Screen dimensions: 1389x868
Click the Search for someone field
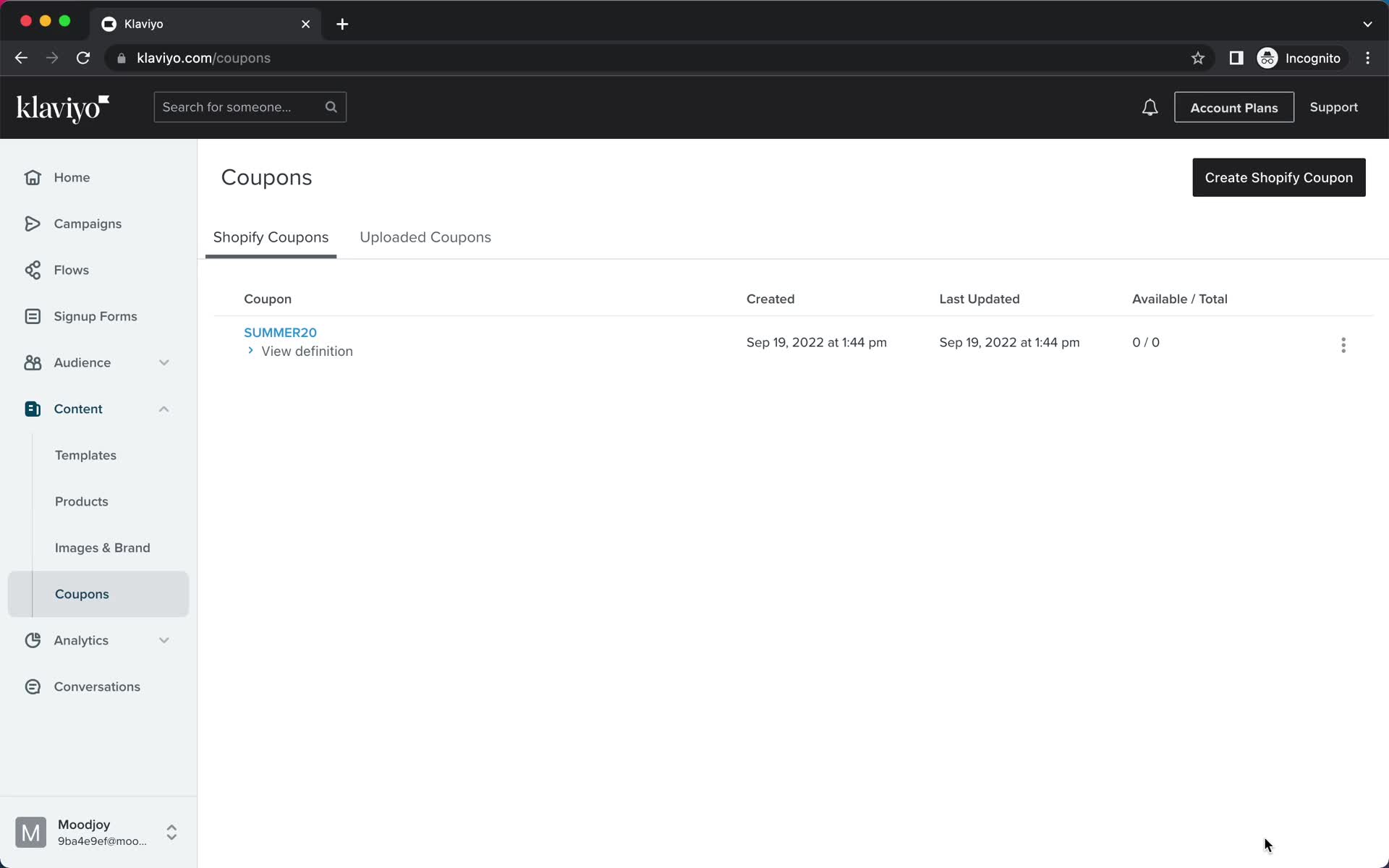pos(250,107)
